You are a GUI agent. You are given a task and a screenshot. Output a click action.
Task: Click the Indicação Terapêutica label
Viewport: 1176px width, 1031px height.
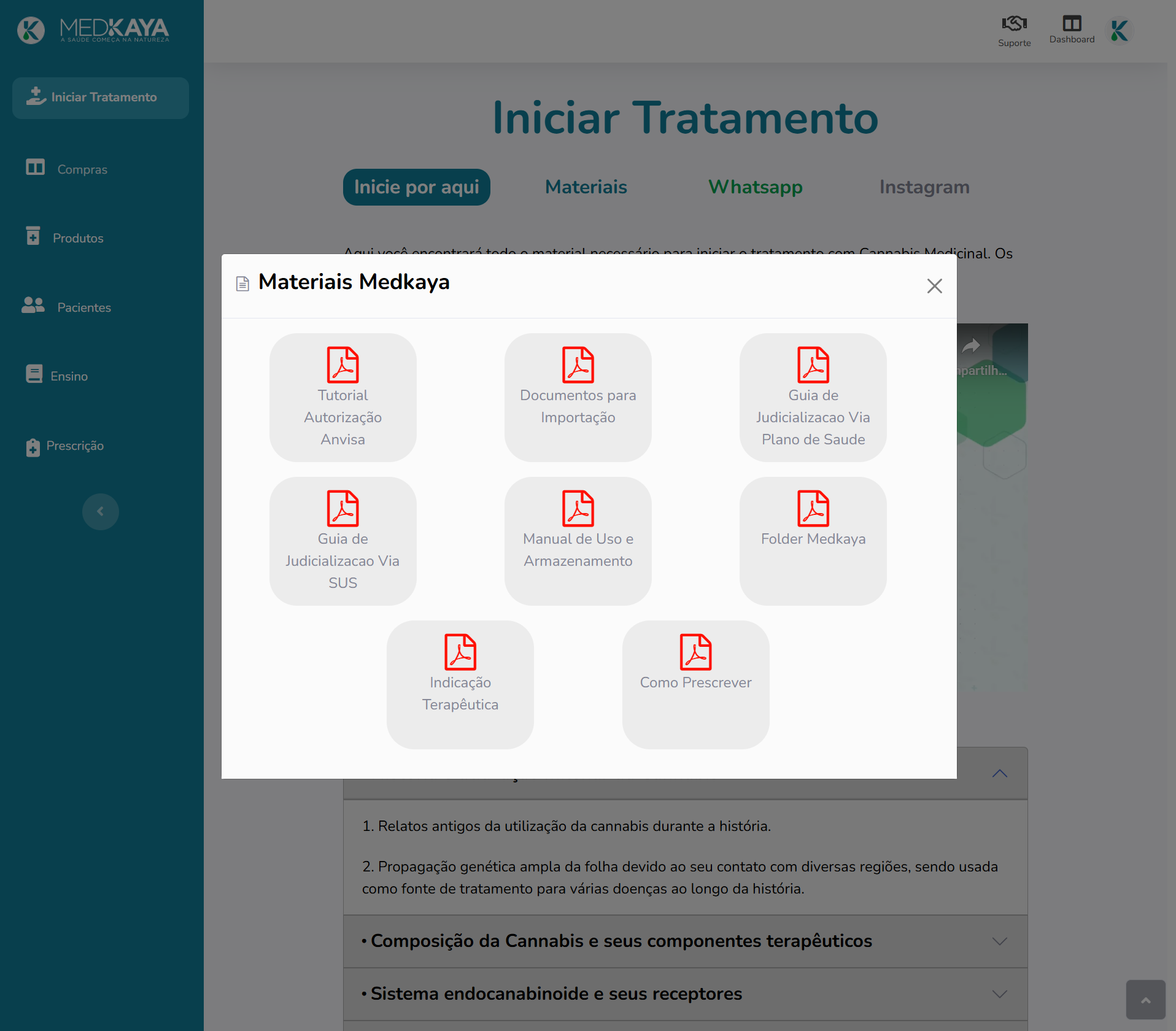point(460,693)
